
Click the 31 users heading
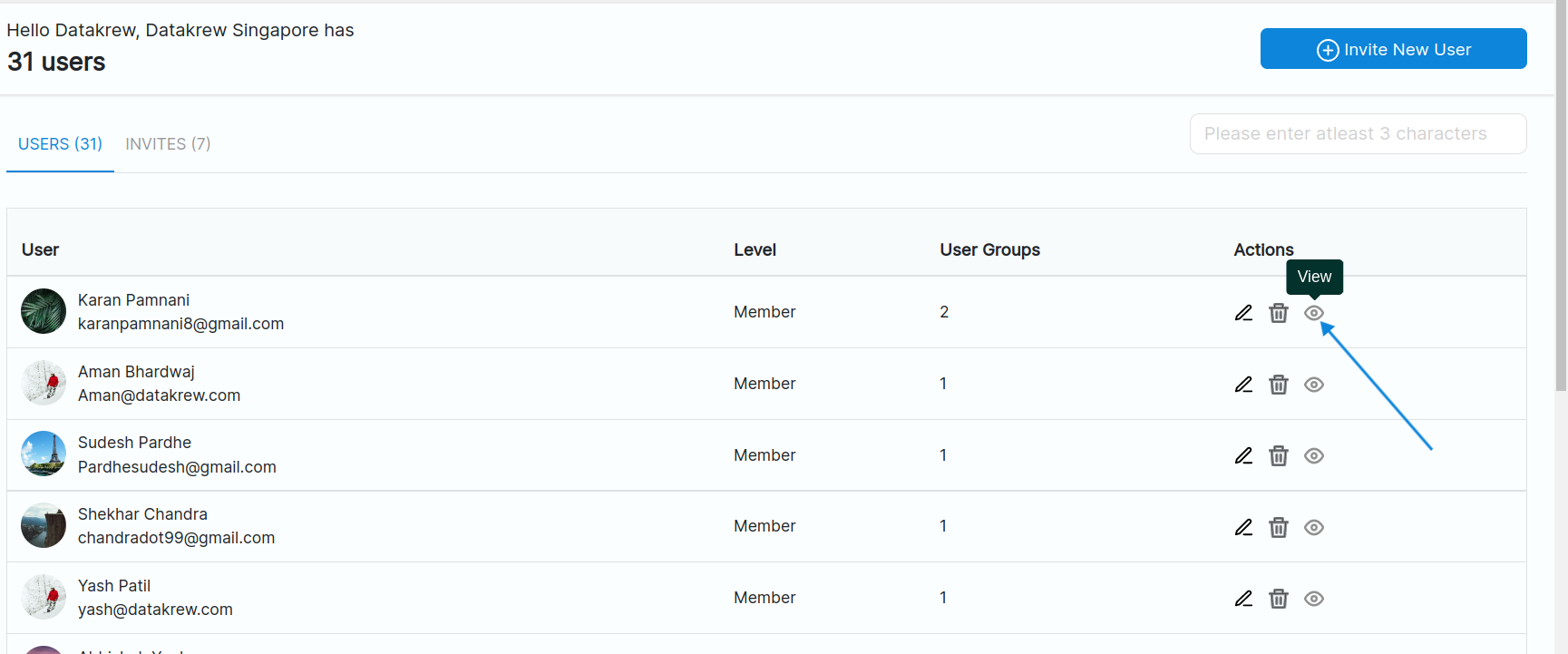tap(56, 62)
